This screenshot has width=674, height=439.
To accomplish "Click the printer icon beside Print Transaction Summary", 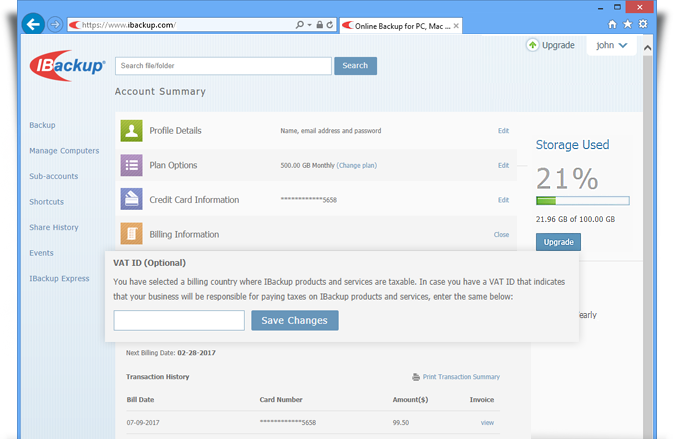I will pos(416,377).
